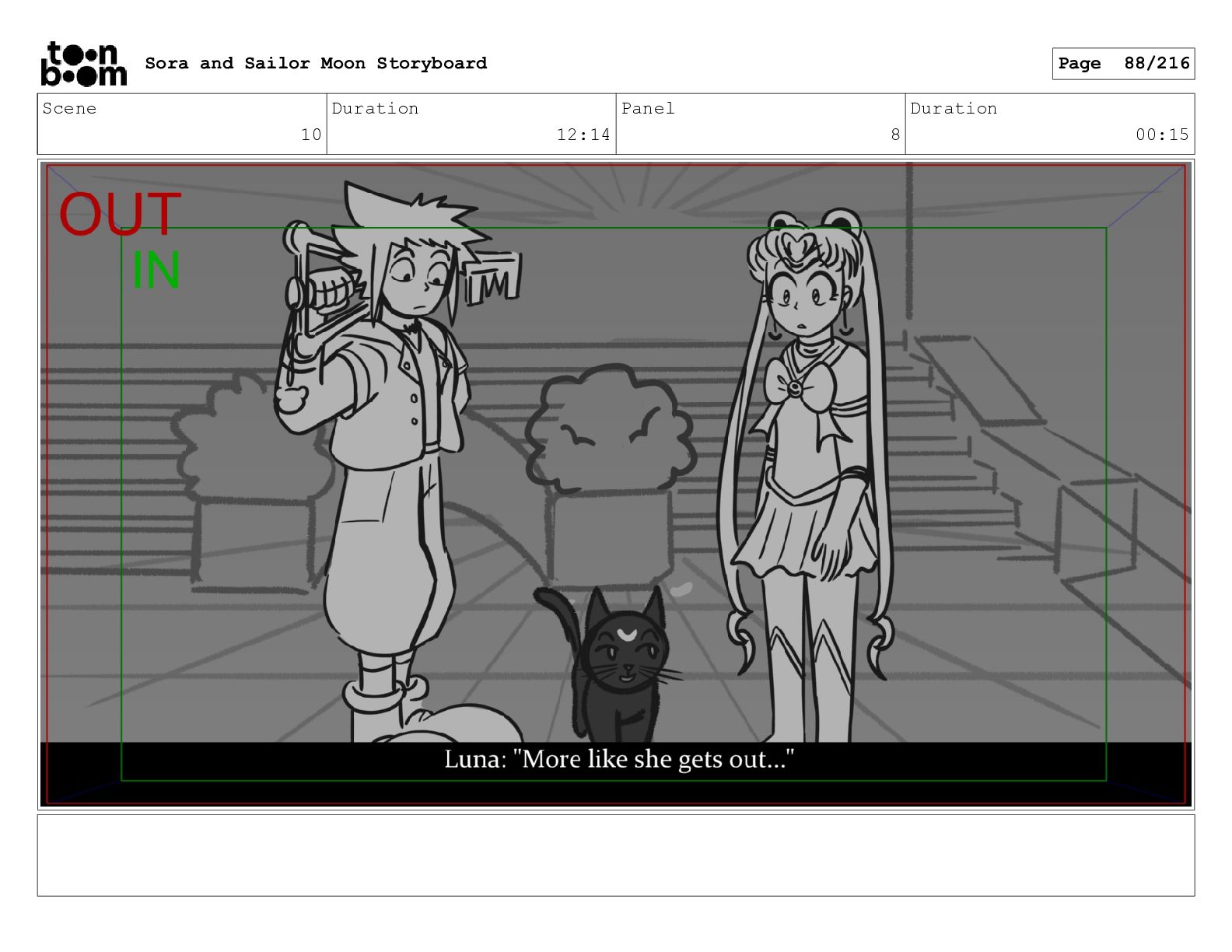Click the panel duration value "00:15"
The image size is (1232, 952).
click(x=1162, y=135)
